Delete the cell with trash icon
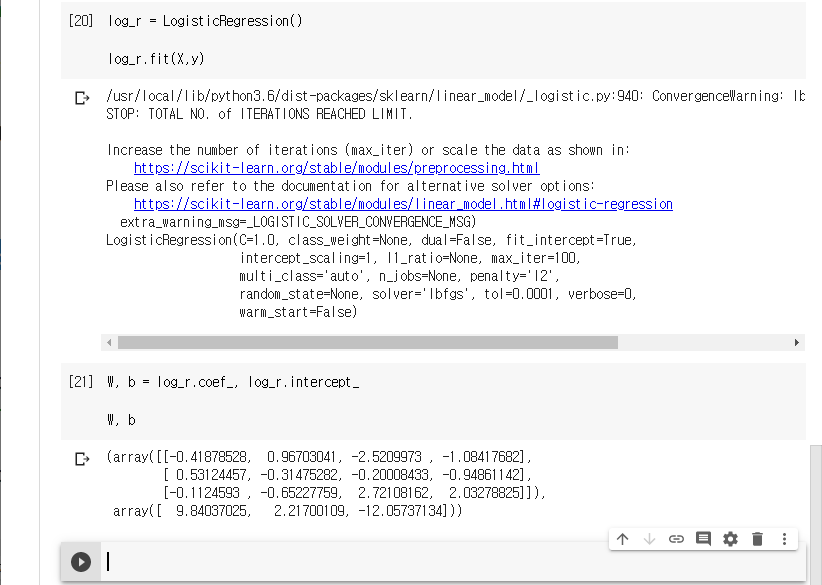 (x=757, y=539)
